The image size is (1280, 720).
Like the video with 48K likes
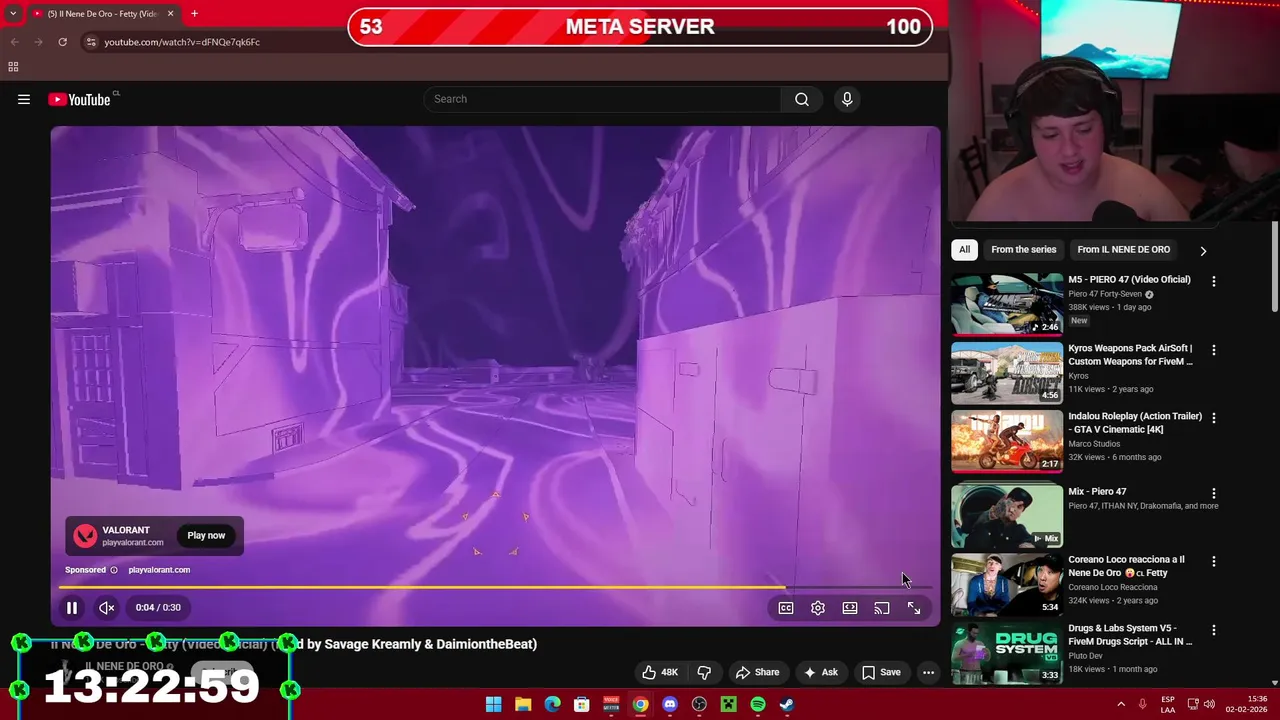click(x=660, y=672)
